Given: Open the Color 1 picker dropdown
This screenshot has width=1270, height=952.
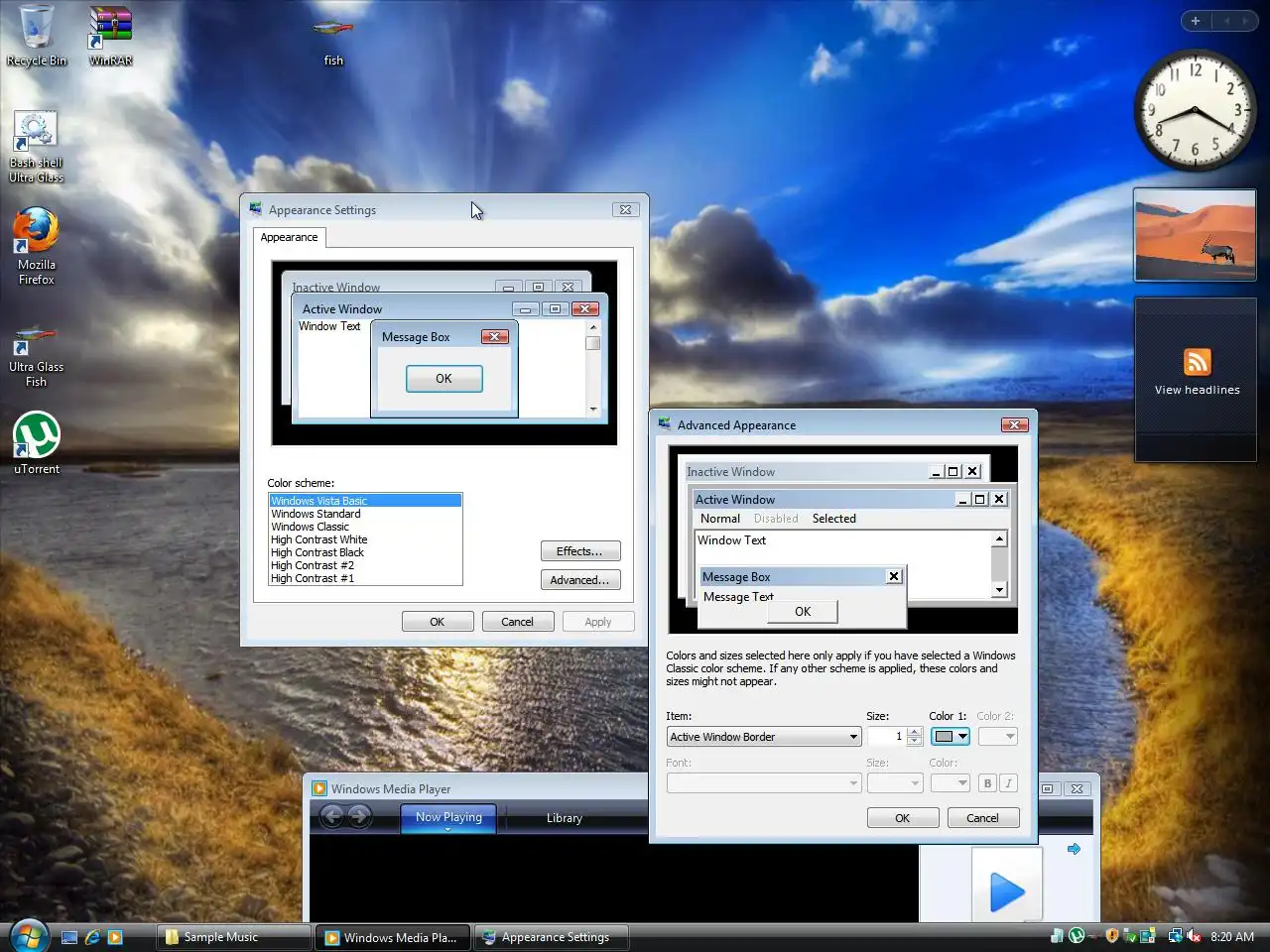Looking at the screenshot, I should pos(950,737).
